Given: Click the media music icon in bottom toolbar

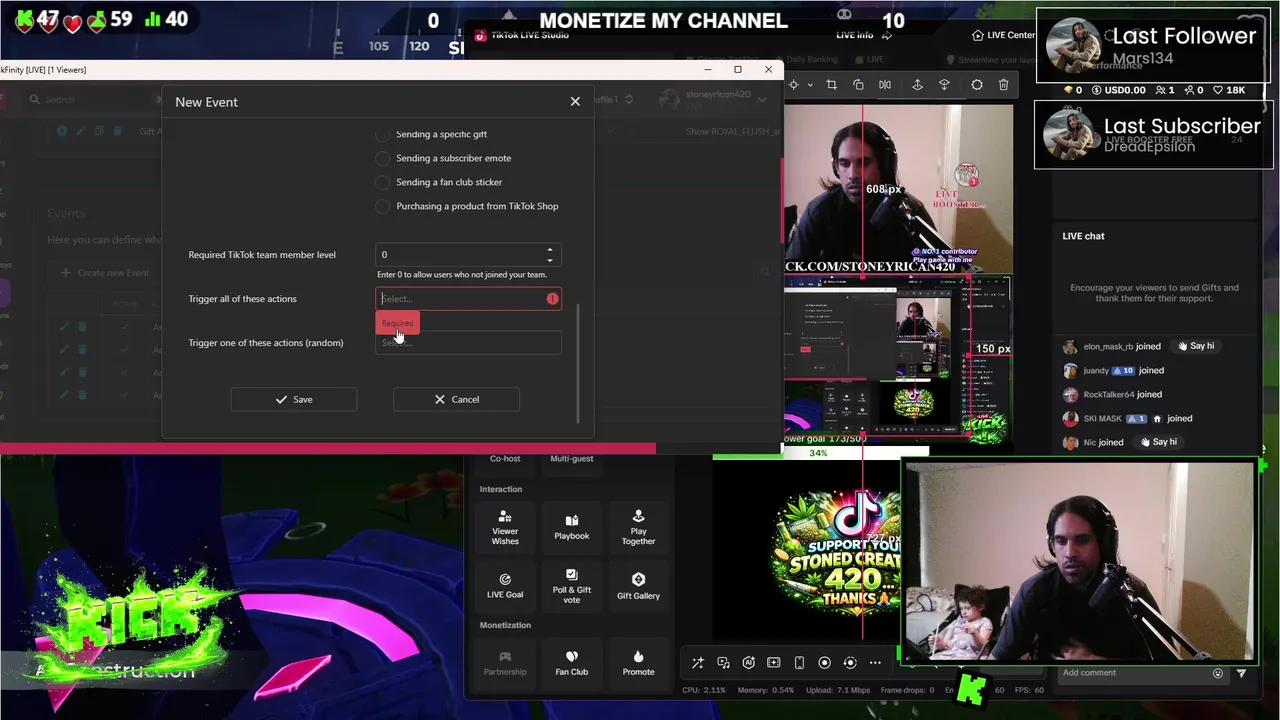Looking at the screenshot, I should [723, 663].
